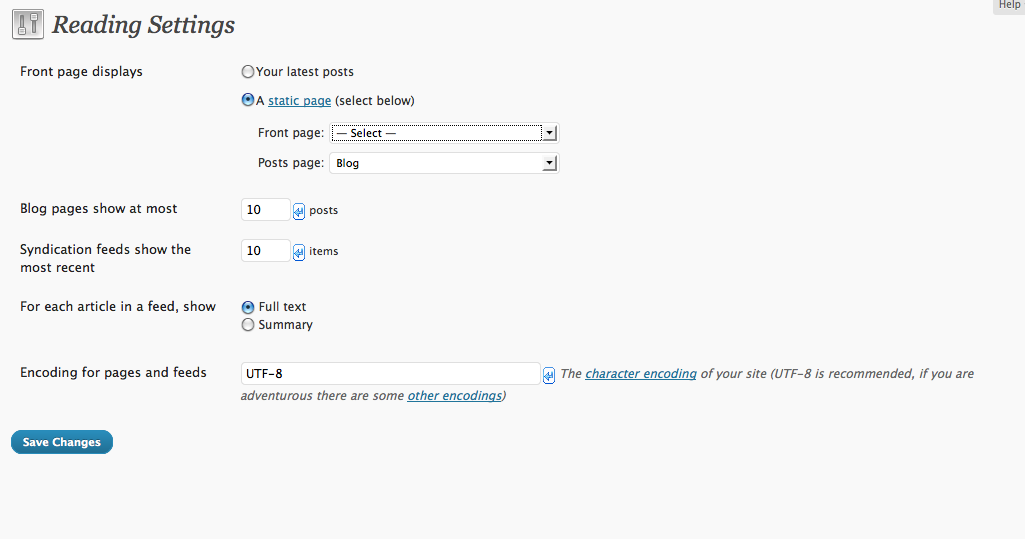The width and height of the screenshot is (1025, 539).
Task: Click the arrow on the Posts page dropdown
Action: [550, 163]
